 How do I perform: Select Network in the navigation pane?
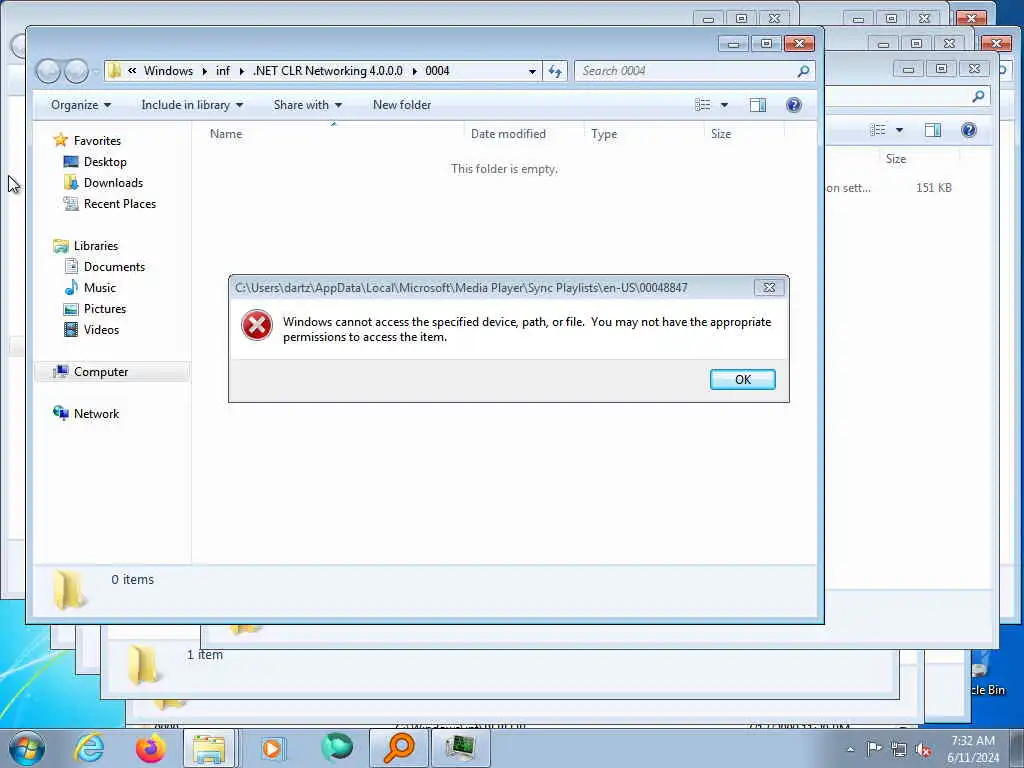(x=96, y=413)
